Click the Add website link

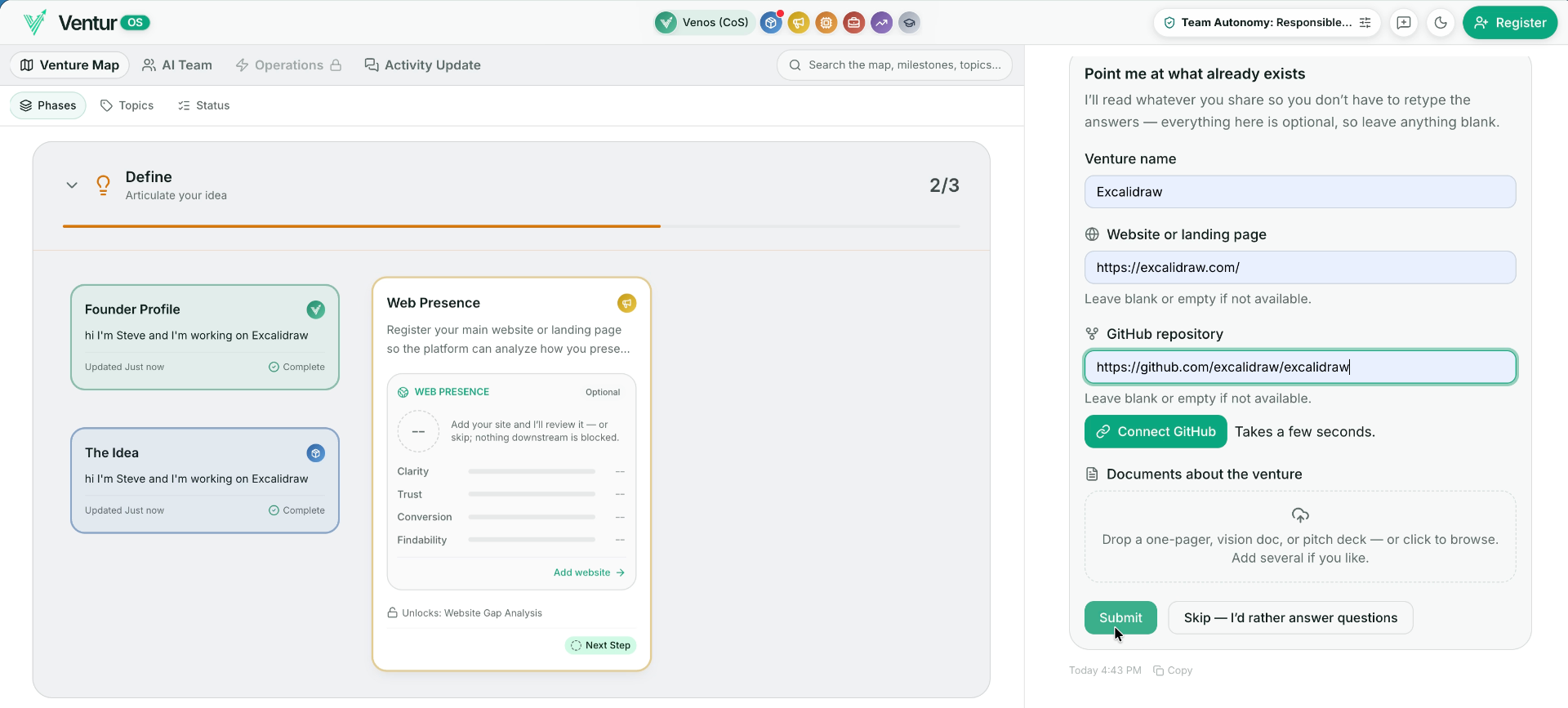tap(589, 572)
